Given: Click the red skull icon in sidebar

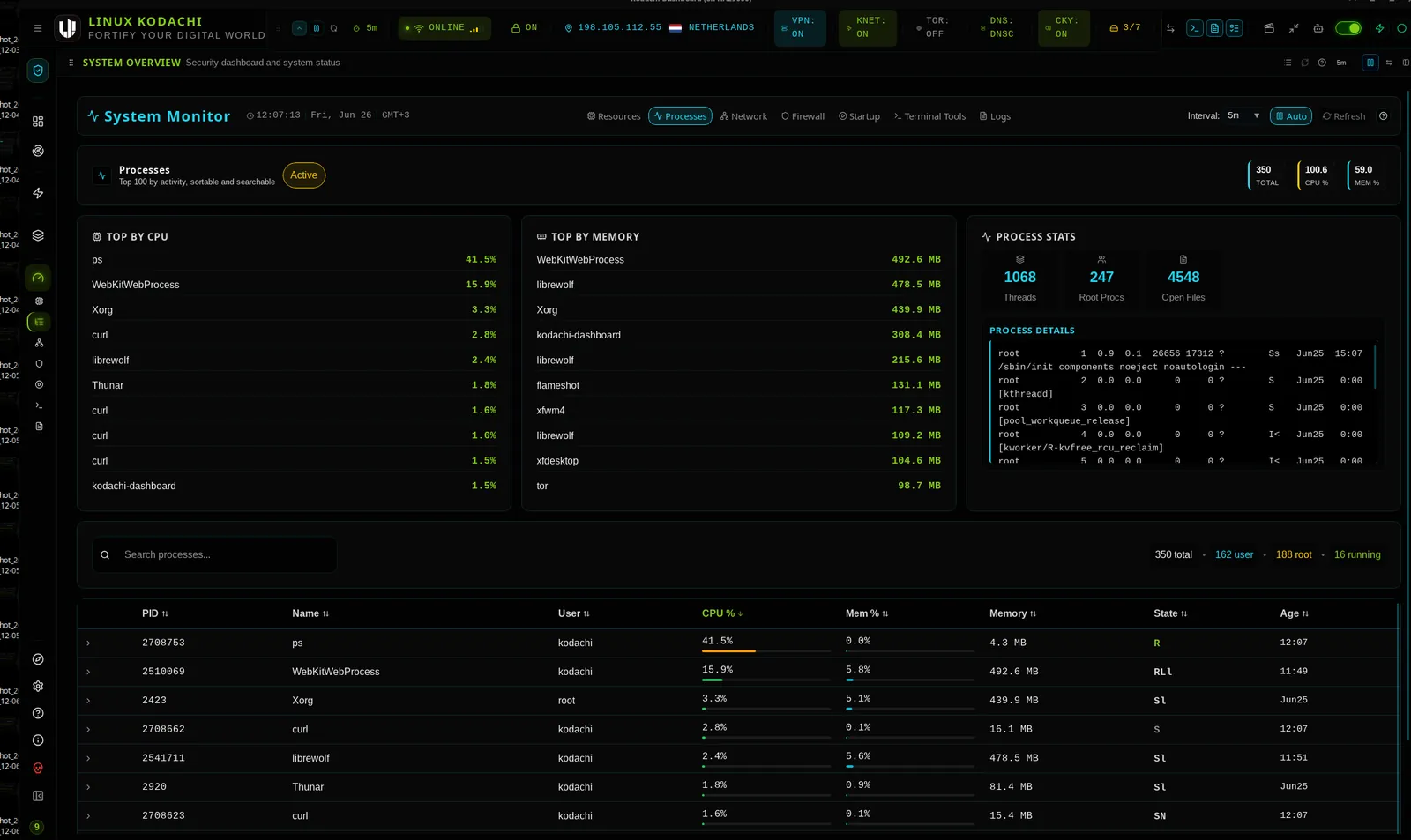Looking at the screenshot, I should 38,769.
